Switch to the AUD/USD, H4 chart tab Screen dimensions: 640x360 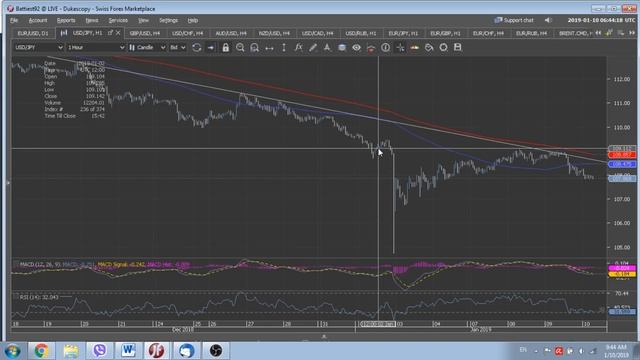pyautogui.click(x=231, y=33)
